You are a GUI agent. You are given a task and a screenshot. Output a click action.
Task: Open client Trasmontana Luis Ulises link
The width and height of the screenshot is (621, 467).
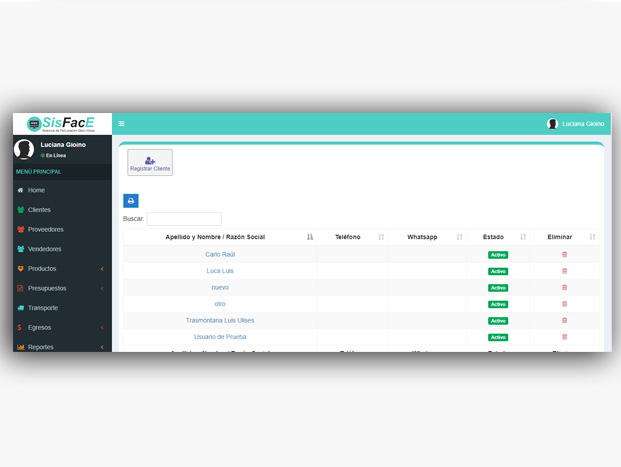[220, 320]
